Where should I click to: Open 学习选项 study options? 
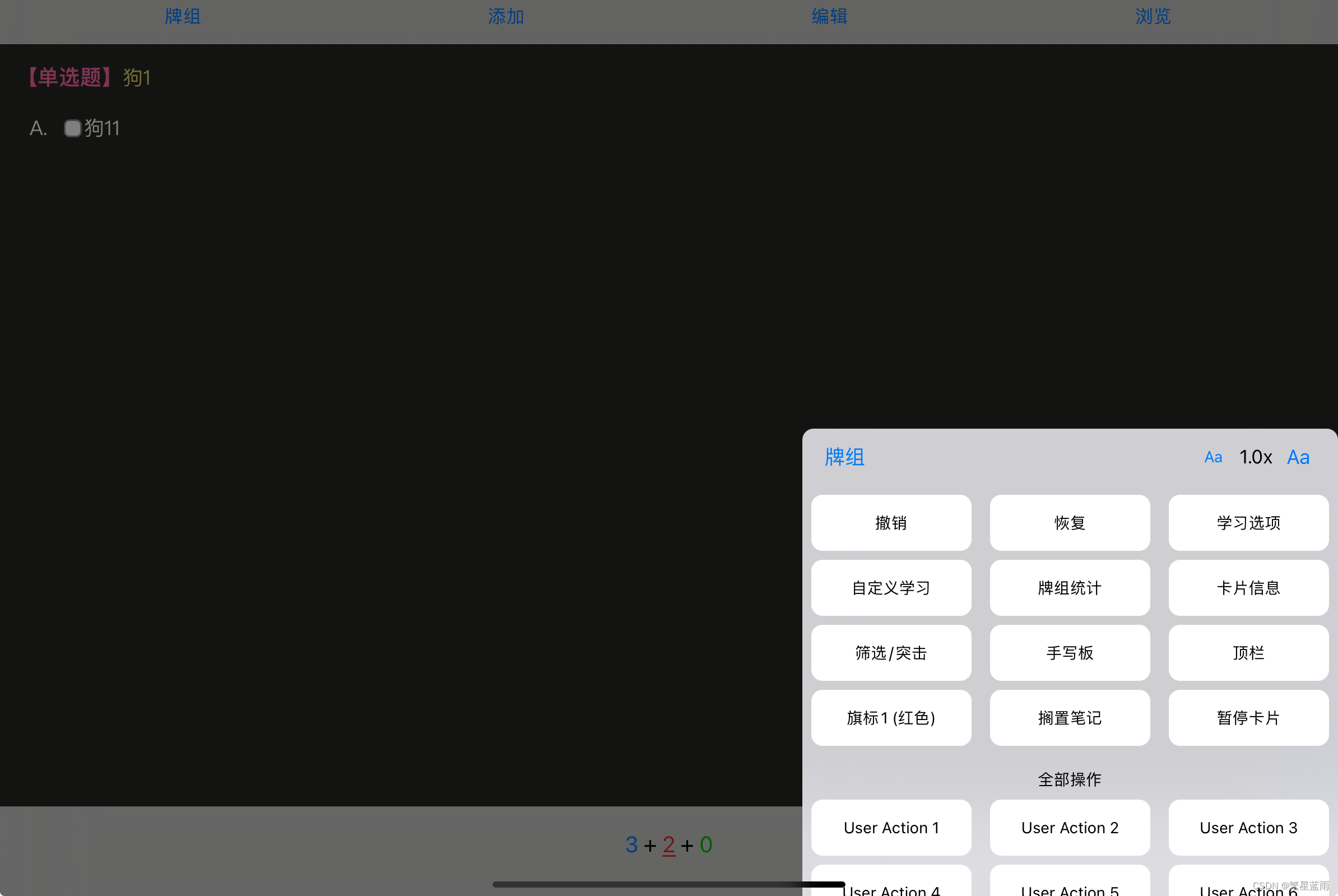click(1248, 523)
